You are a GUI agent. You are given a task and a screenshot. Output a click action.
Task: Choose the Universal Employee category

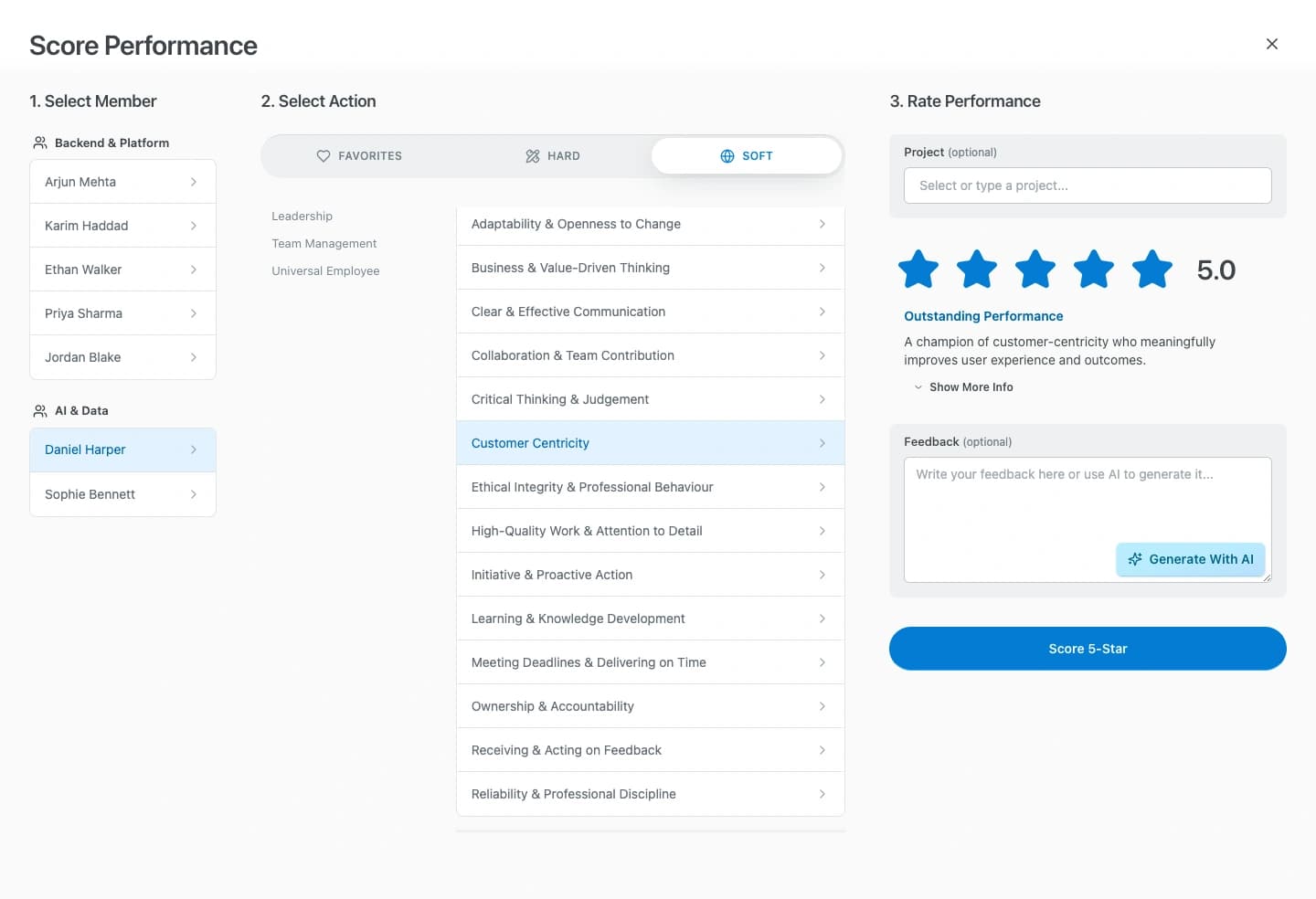[325, 270]
